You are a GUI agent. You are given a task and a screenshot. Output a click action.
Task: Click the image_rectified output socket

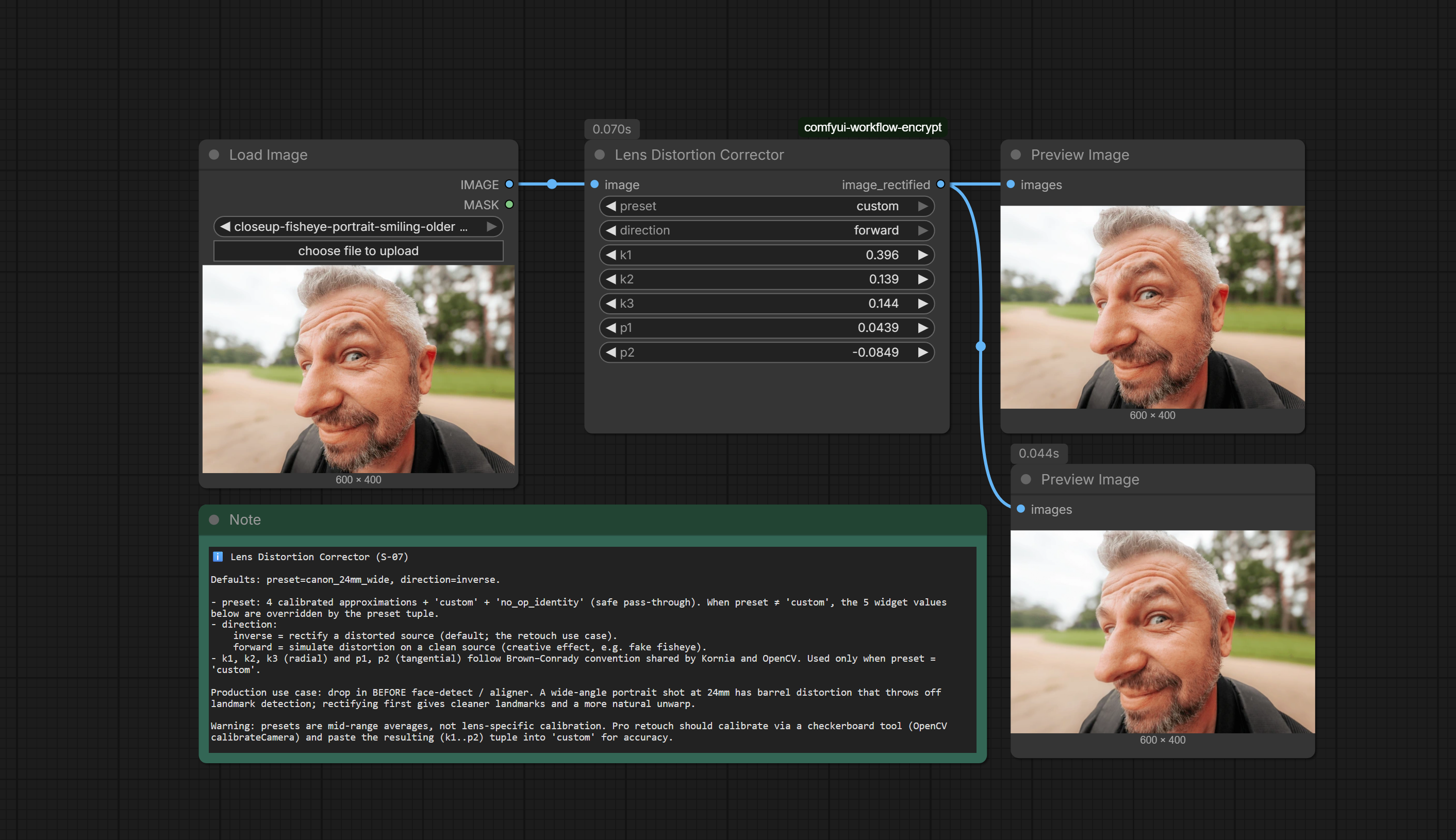coord(940,184)
